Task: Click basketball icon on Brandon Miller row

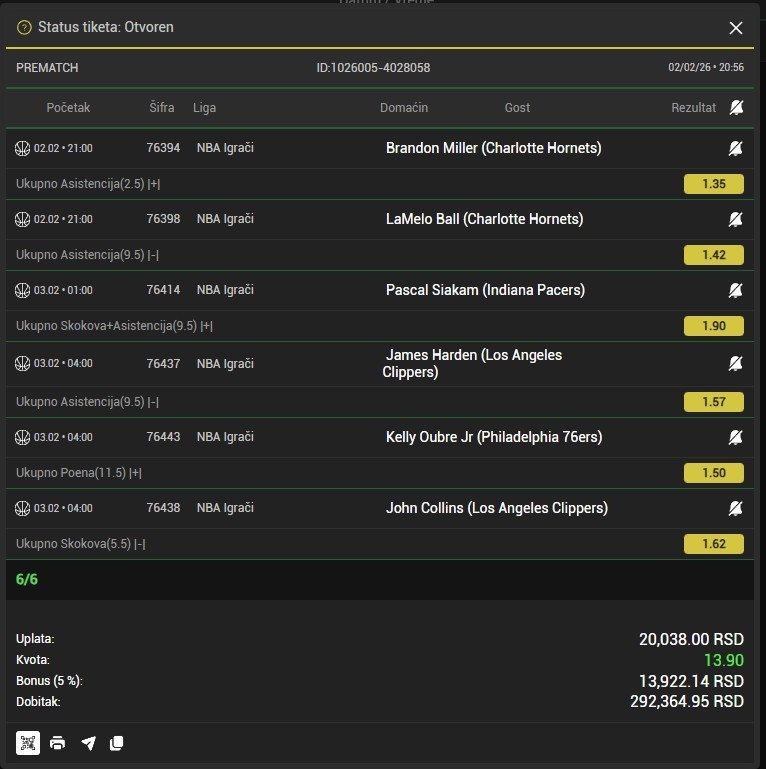Action: 23,148
